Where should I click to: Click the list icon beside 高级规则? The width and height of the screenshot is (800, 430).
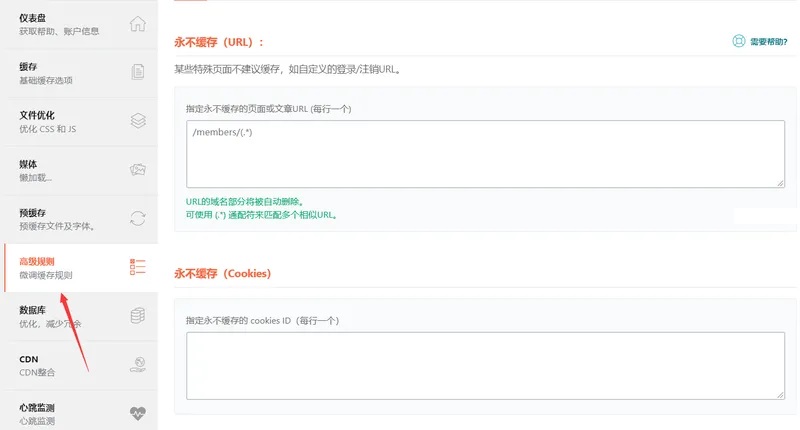coord(138,267)
